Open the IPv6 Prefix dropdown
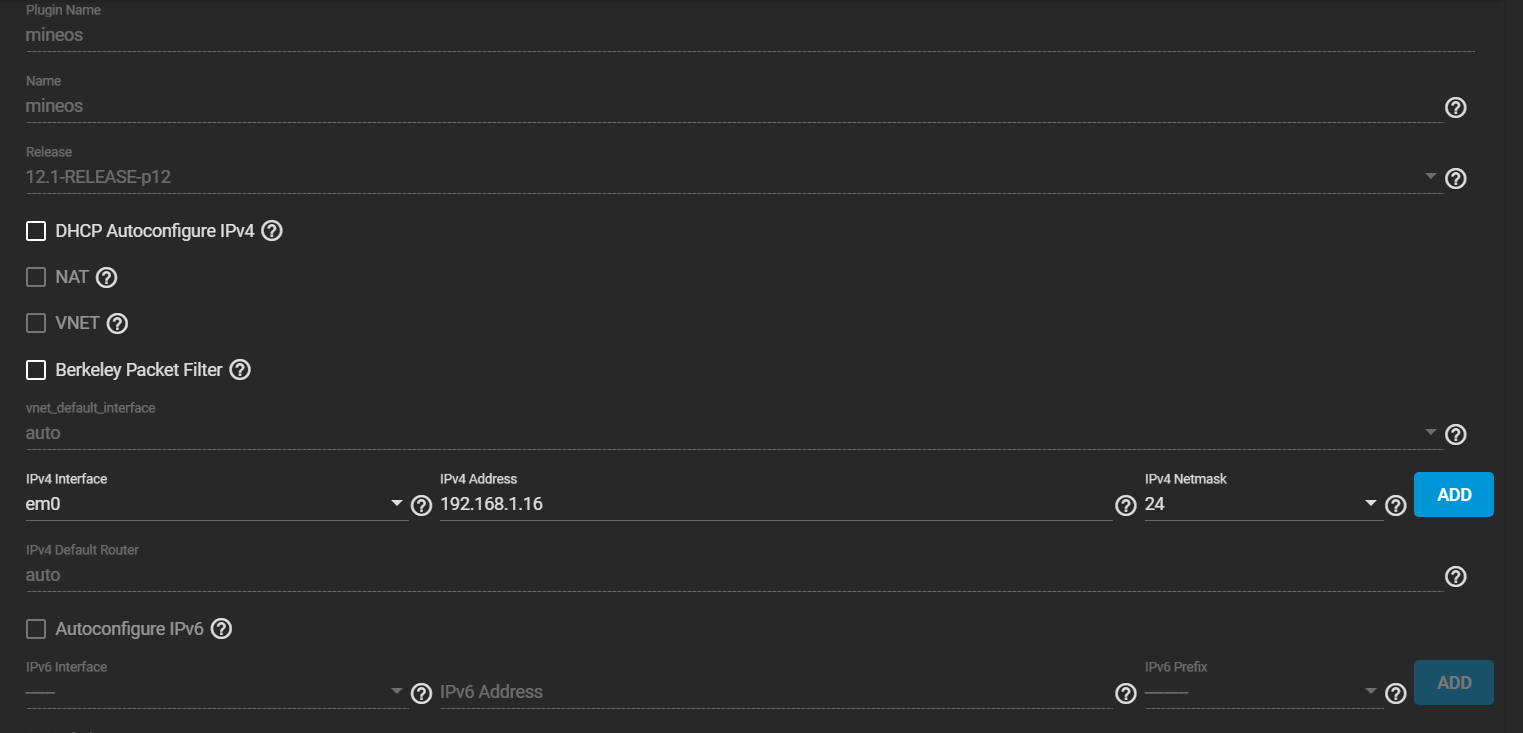 coord(1262,692)
